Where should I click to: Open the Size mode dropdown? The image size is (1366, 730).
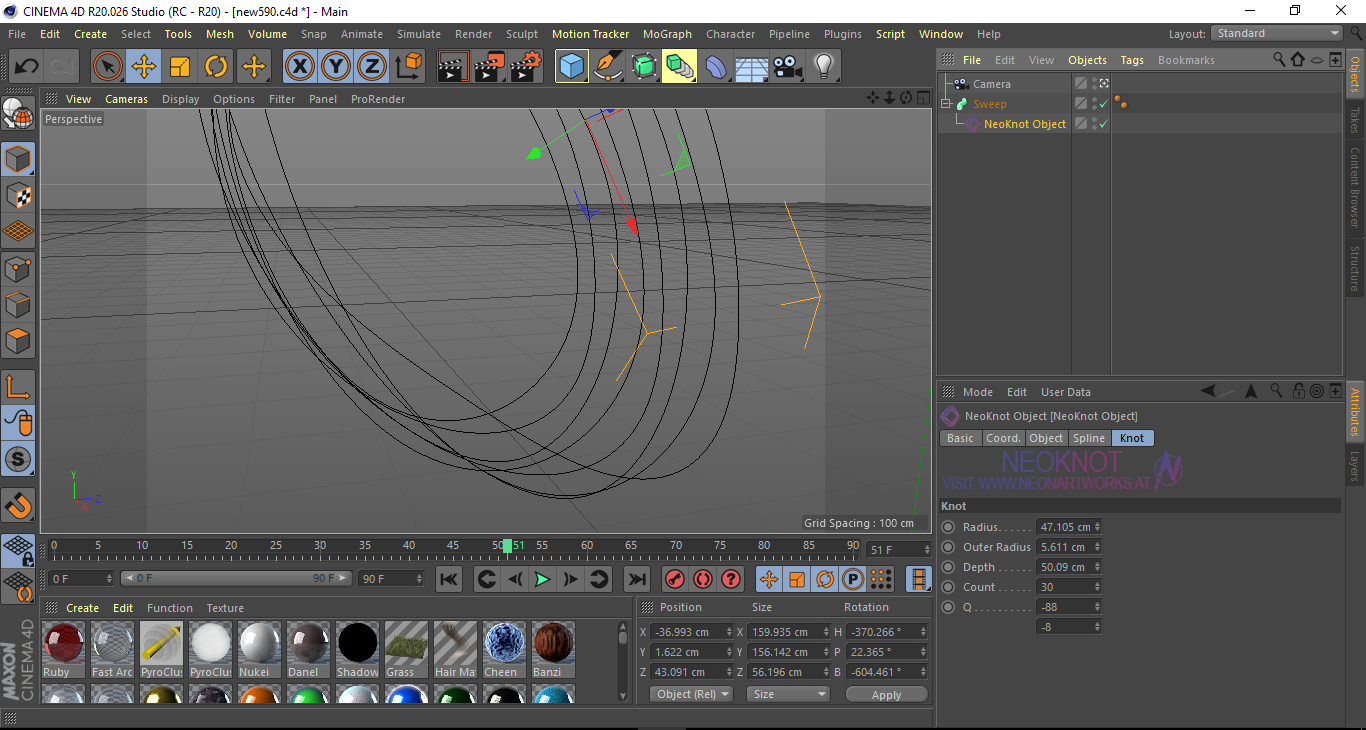788,694
